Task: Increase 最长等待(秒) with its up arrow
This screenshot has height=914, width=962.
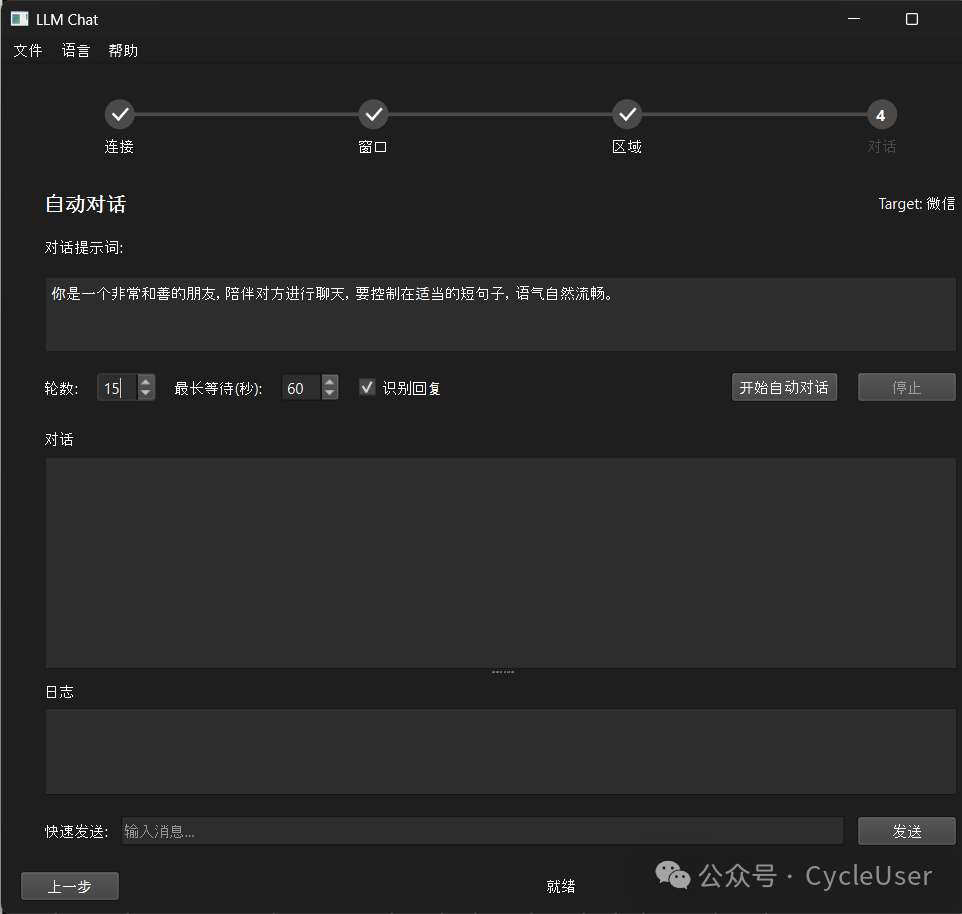Action: tap(330, 382)
